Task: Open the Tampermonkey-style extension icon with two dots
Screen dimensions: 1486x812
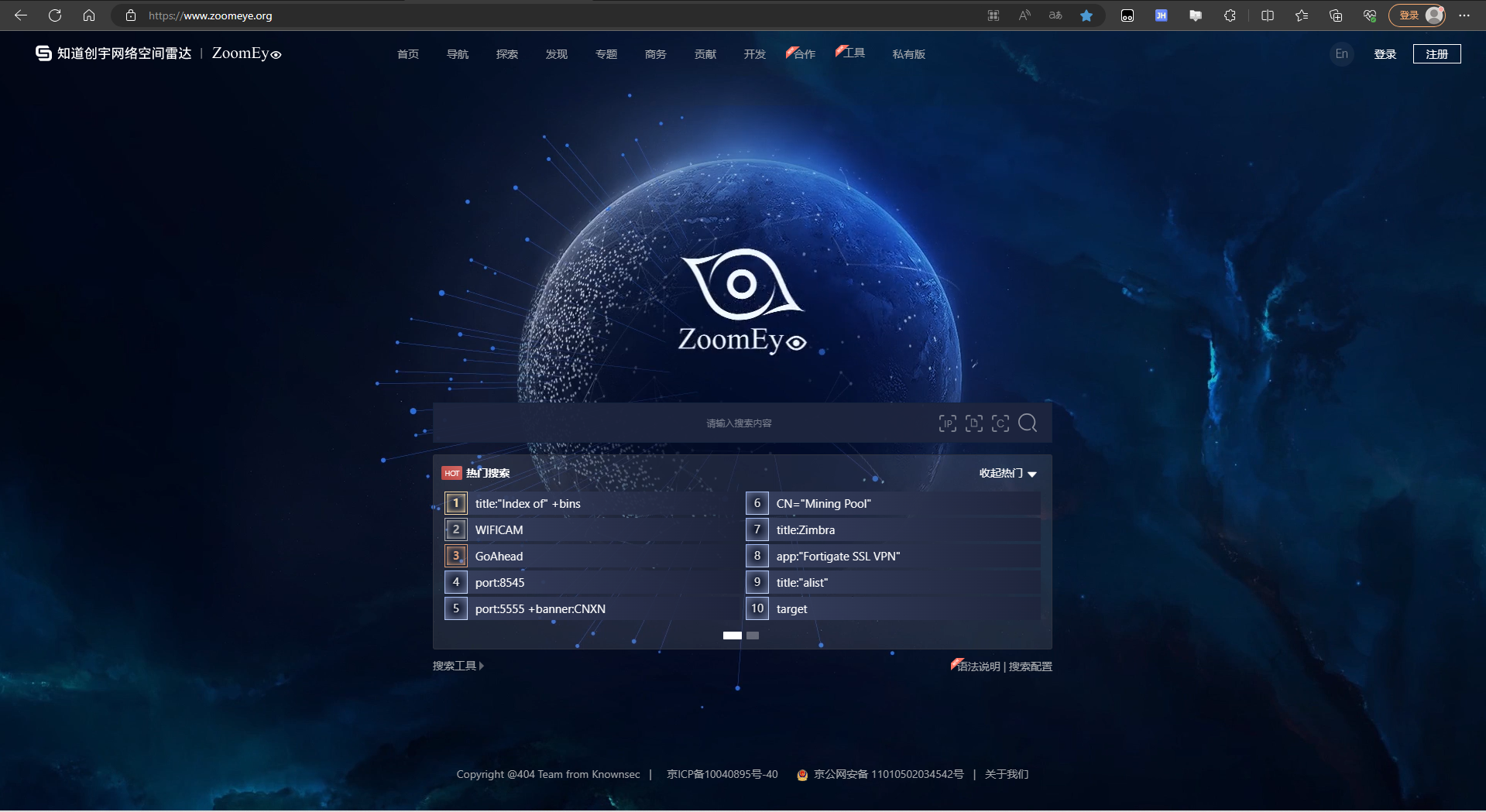Action: (x=1127, y=15)
